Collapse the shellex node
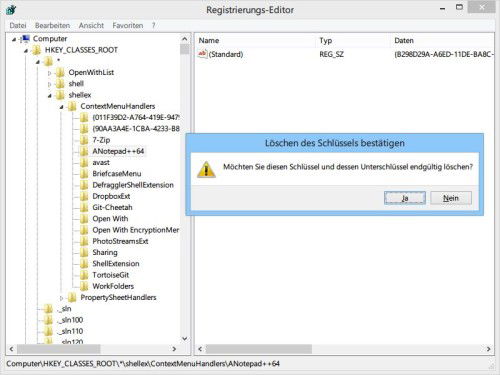 [x=50, y=96]
